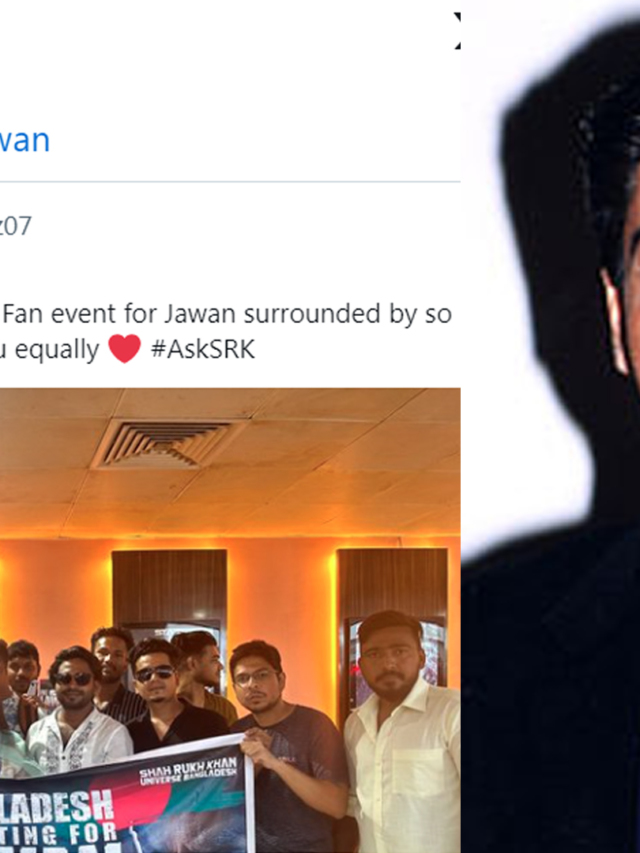Click the red heart emoji in the tweet
The image size is (640, 853).
(125, 349)
